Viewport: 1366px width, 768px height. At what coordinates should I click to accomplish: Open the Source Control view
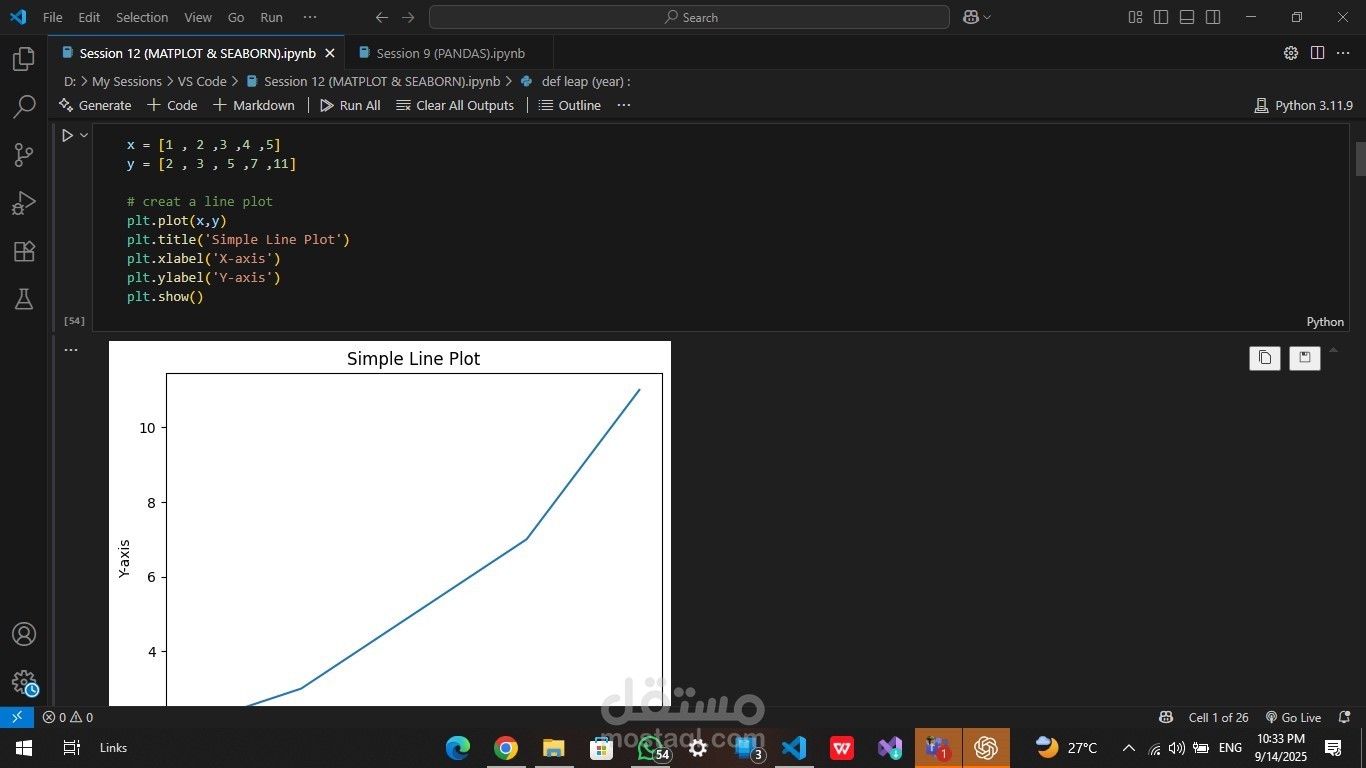pos(24,155)
